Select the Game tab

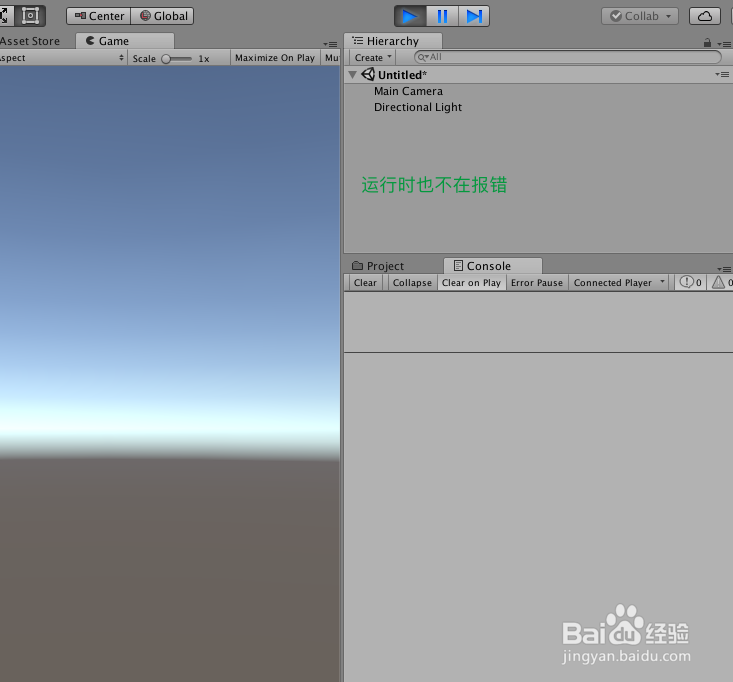125,41
